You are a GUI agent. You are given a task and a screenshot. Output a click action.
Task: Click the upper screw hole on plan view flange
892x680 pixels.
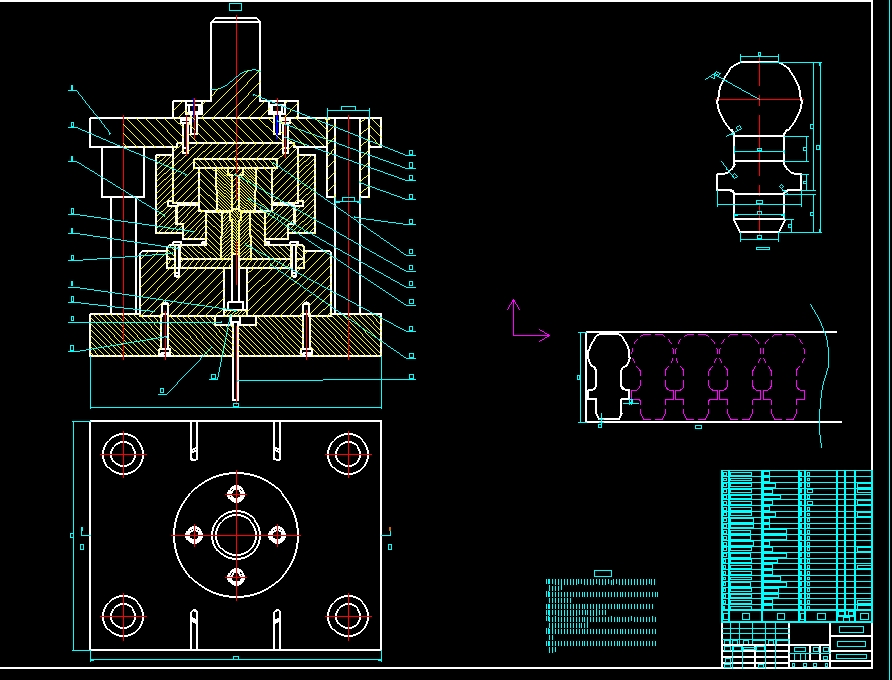tap(236, 493)
